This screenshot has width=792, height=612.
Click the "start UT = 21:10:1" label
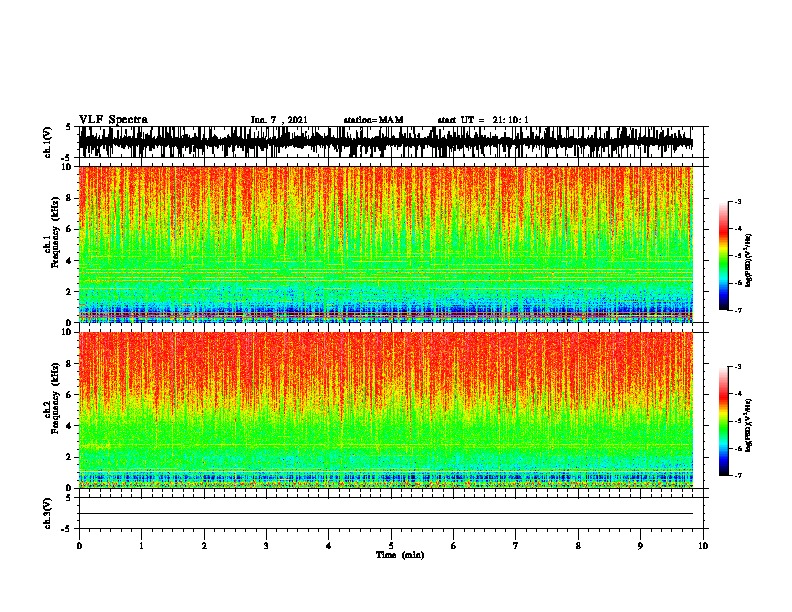pos(483,120)
